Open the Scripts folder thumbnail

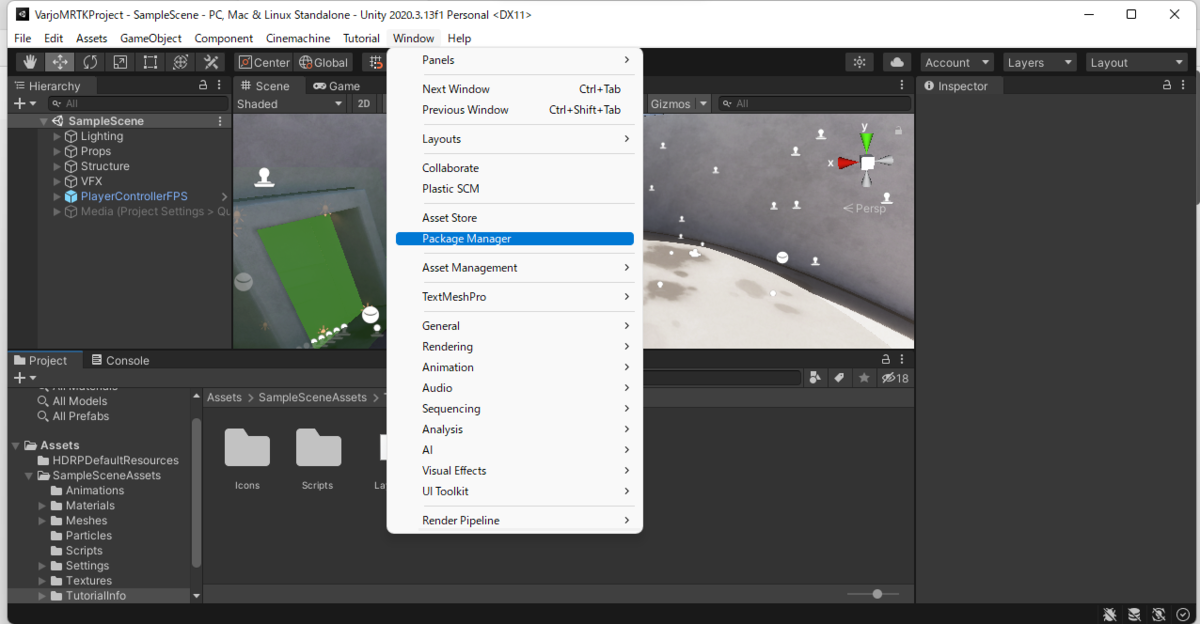click(x=318, y=447)
